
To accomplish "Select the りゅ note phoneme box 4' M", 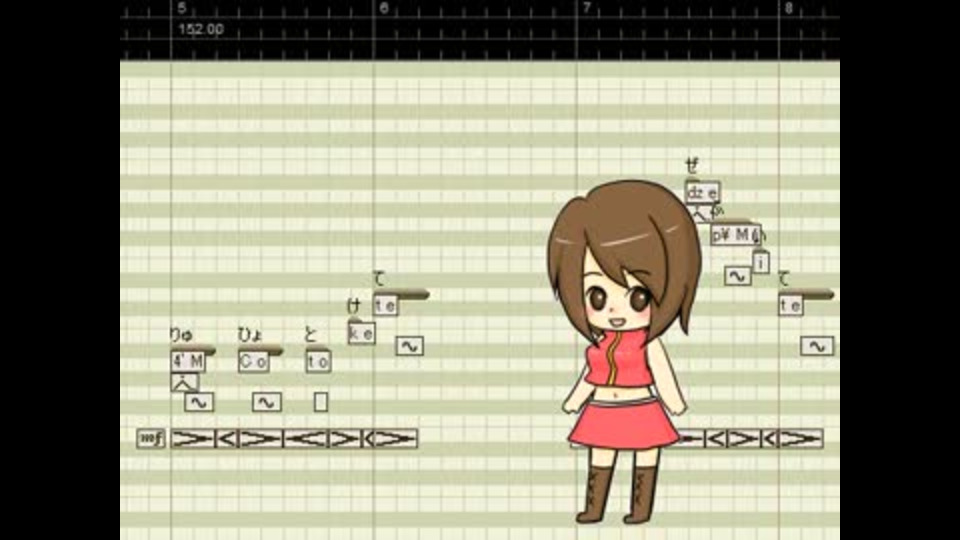I will (188, 361).
